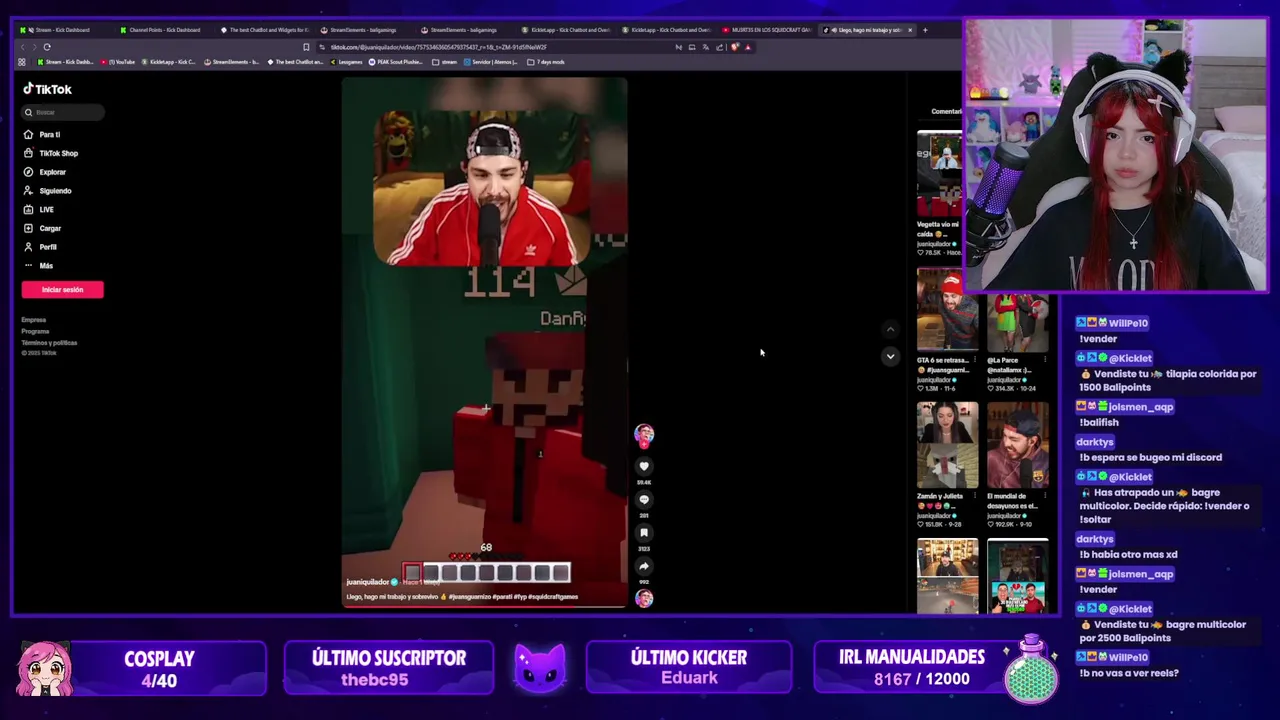Share the video with arrow icon
Image resolution: width=1280 pixels, height=720 pixels.
coord(644,566)
